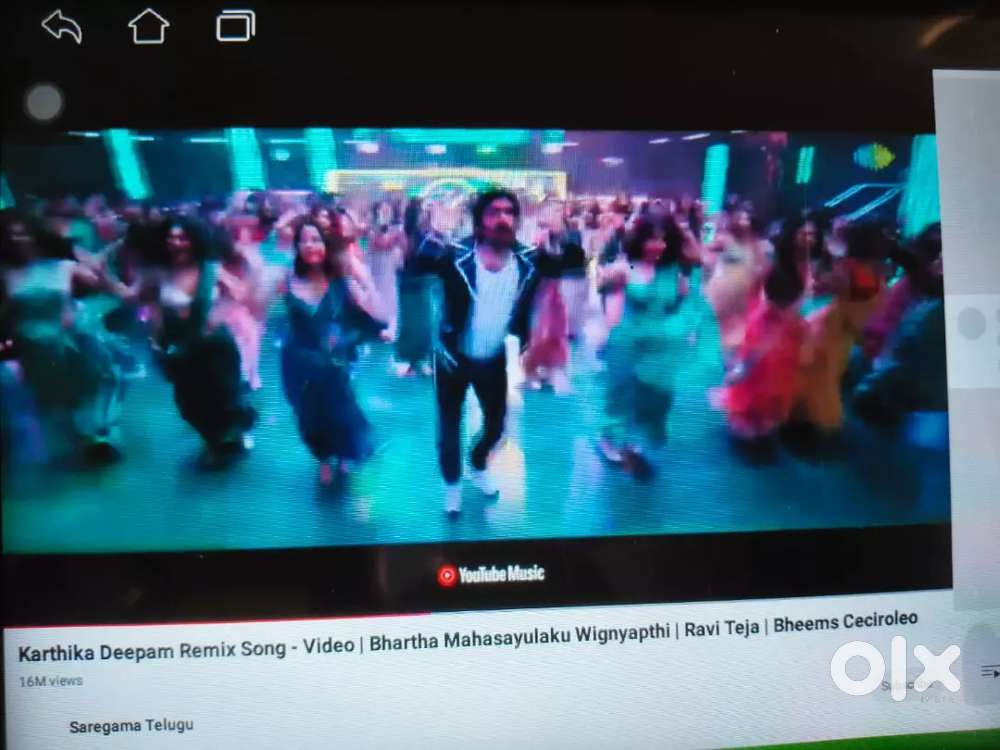Open the Karthika Deepam Remix Song title
1000x750 pixels.
click(467, 637)
